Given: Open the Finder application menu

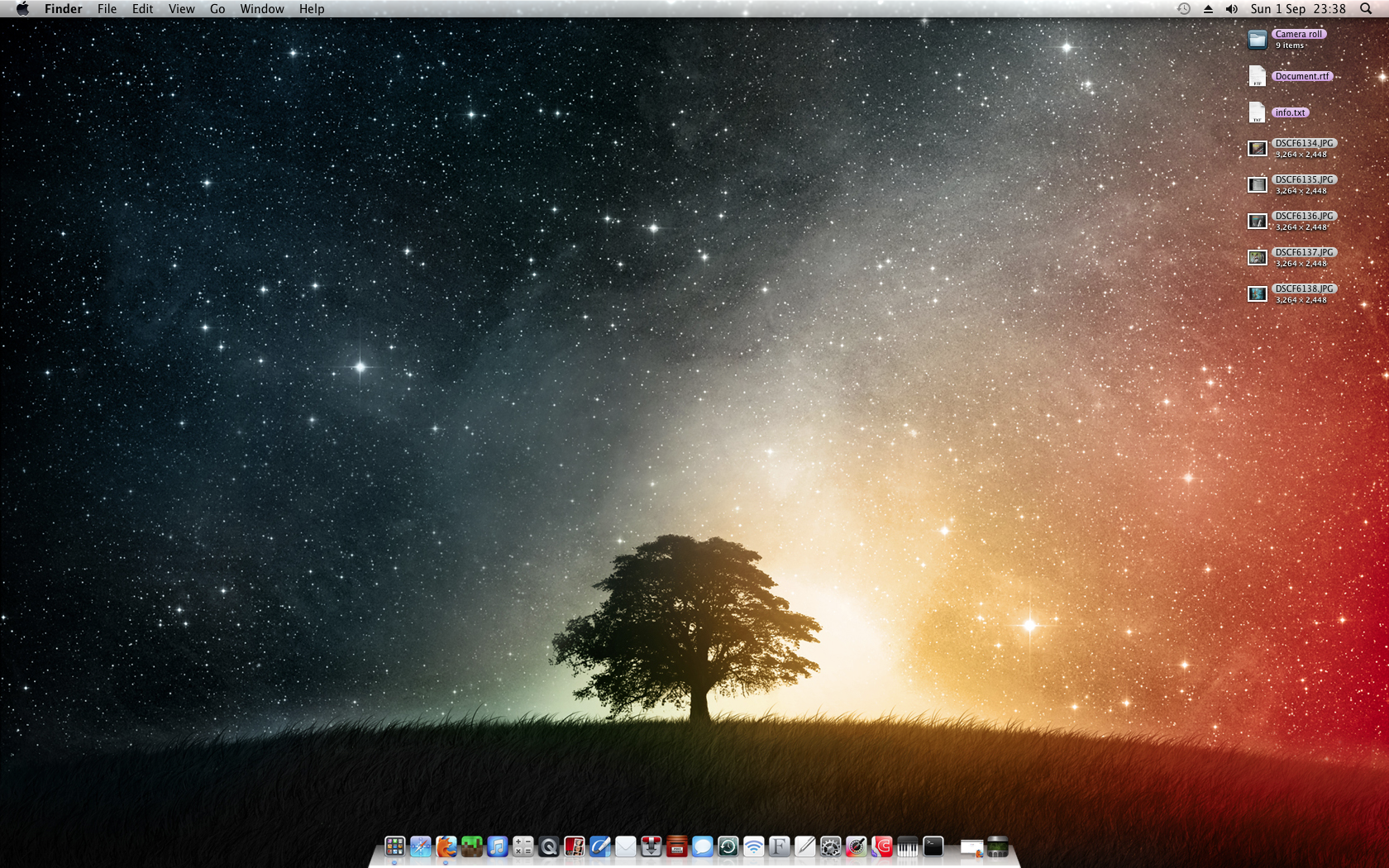Looking at the screenshot, I should tap(64, 8).
